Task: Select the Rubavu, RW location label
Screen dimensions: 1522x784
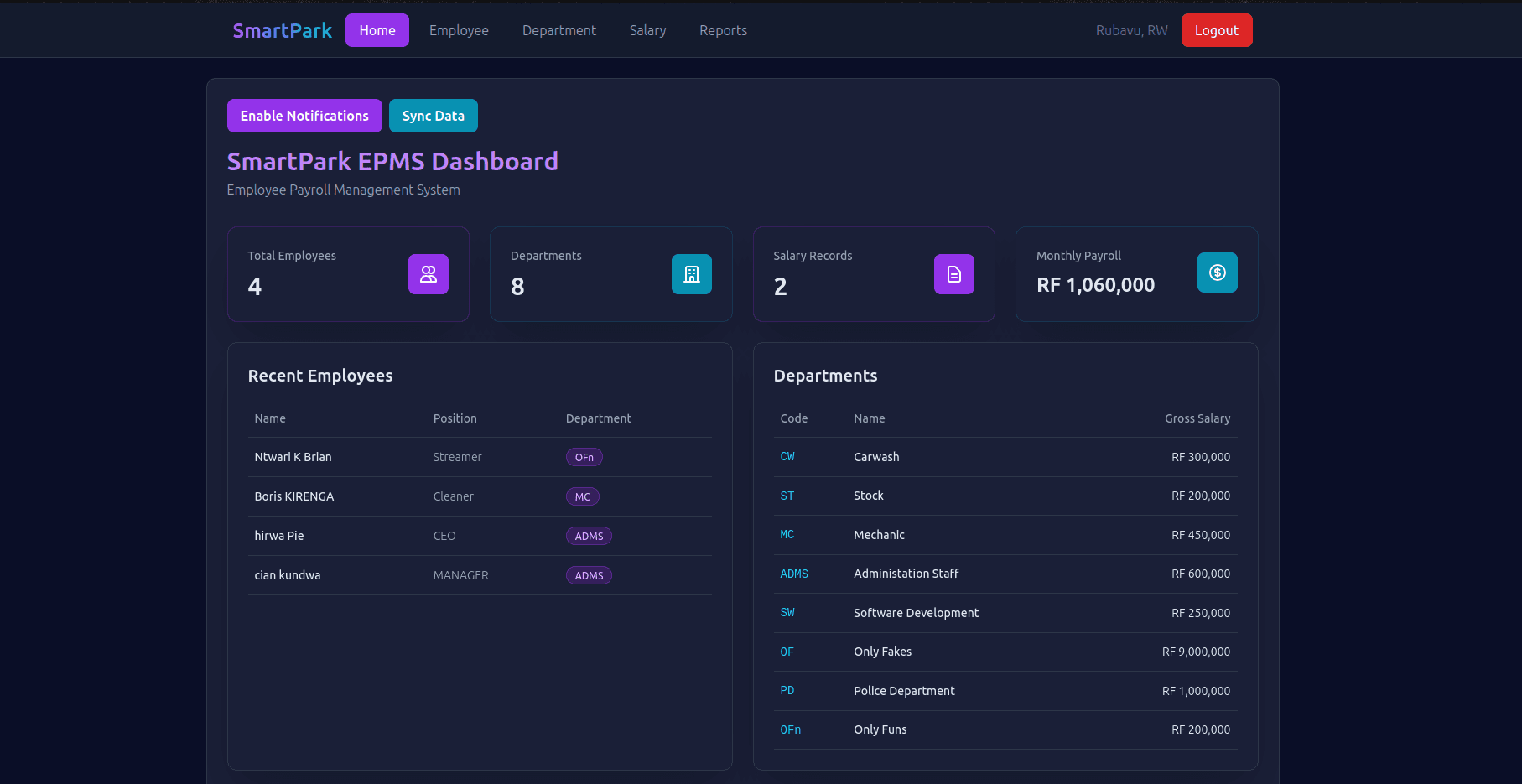Action: (1131, 29)
